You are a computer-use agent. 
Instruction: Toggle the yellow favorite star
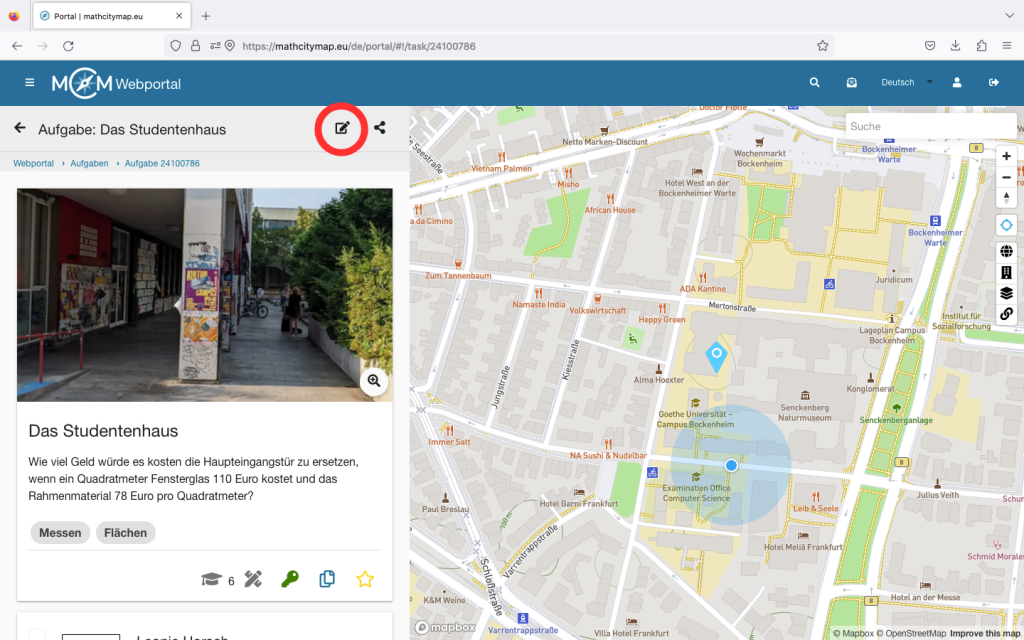pyautogui.click(x=365, y=579)
